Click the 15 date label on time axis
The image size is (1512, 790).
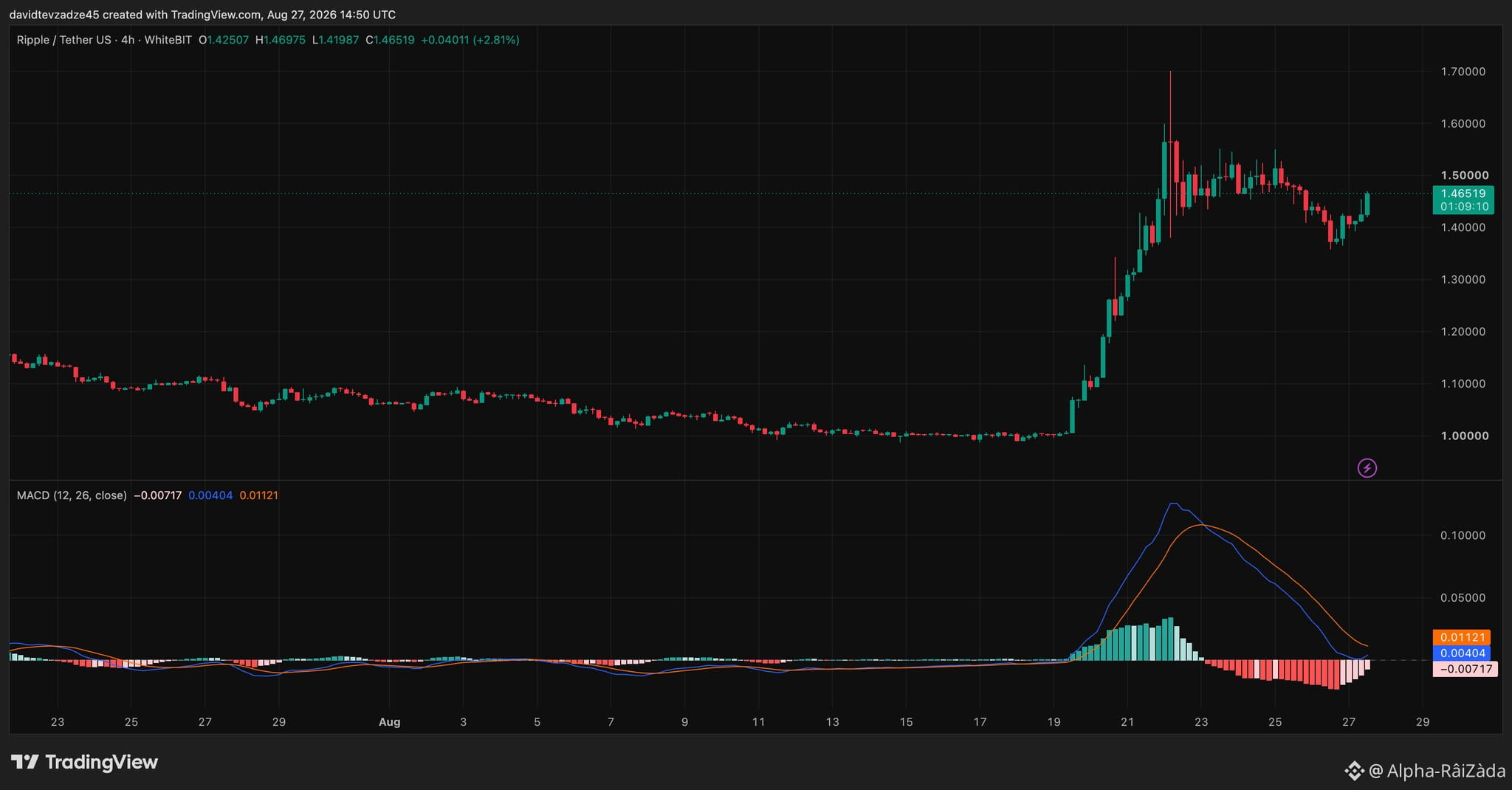pyautogui.click(x=907, y=722)
